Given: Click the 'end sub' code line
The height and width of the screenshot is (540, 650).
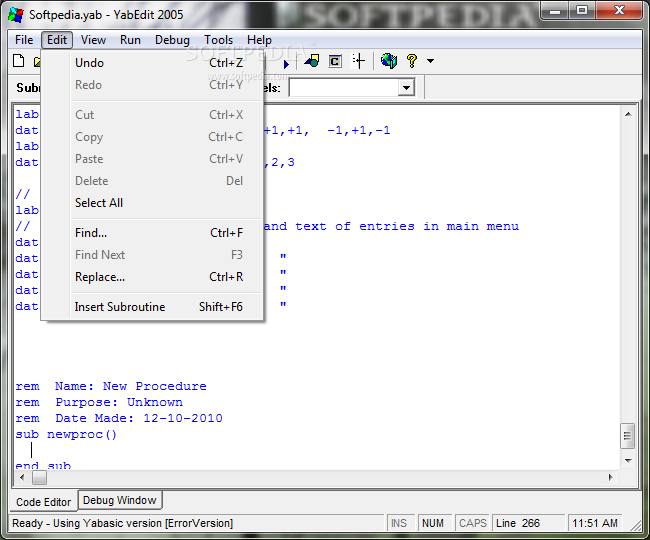Looking at the screenshot, I should click(43, 465).
